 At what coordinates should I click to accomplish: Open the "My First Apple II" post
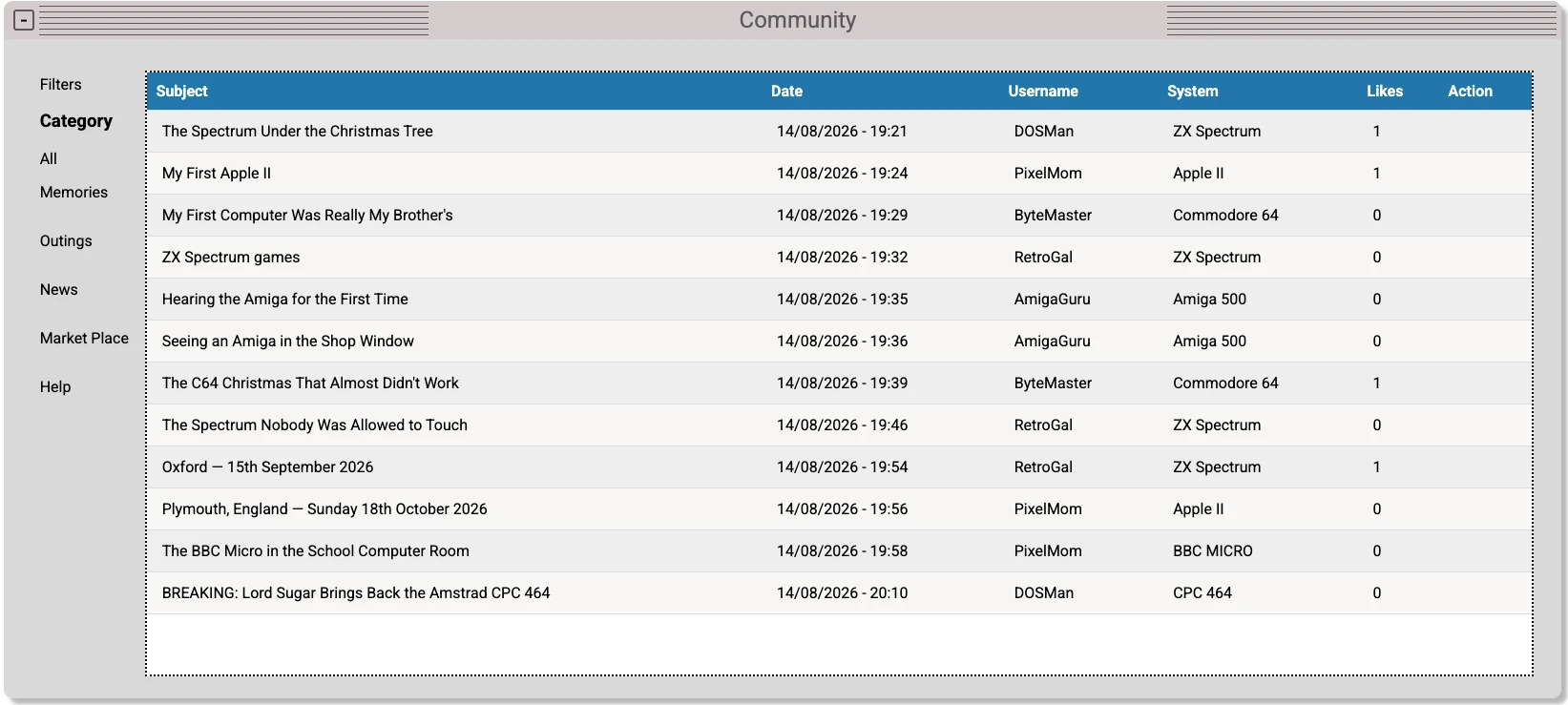point(217,173)
